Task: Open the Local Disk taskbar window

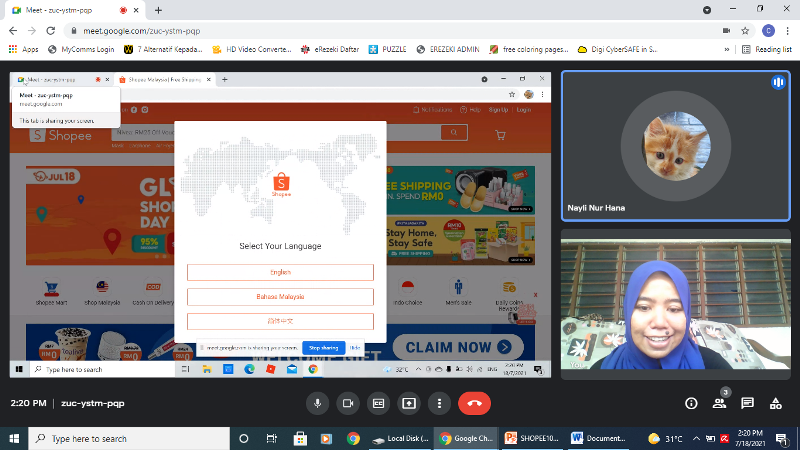Action: click(x=400, y=438)
